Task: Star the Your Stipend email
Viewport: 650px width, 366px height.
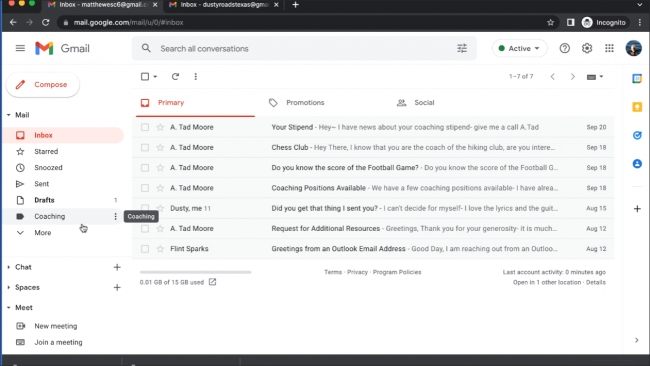Action: (160, 127)
